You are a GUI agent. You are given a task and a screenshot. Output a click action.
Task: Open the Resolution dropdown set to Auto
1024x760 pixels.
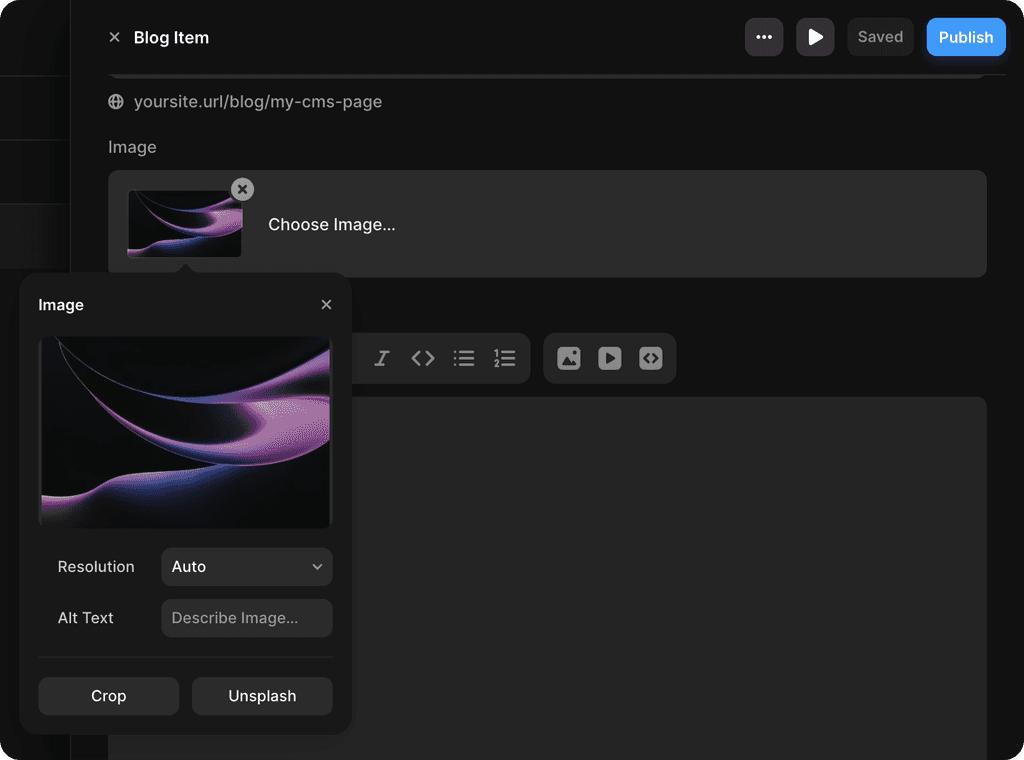[x=246, y=567]
